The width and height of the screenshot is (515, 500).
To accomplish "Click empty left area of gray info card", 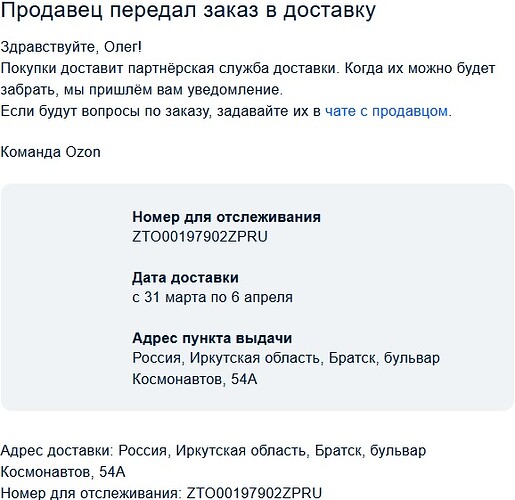I will pyautogui.click(x=67, y=297).
